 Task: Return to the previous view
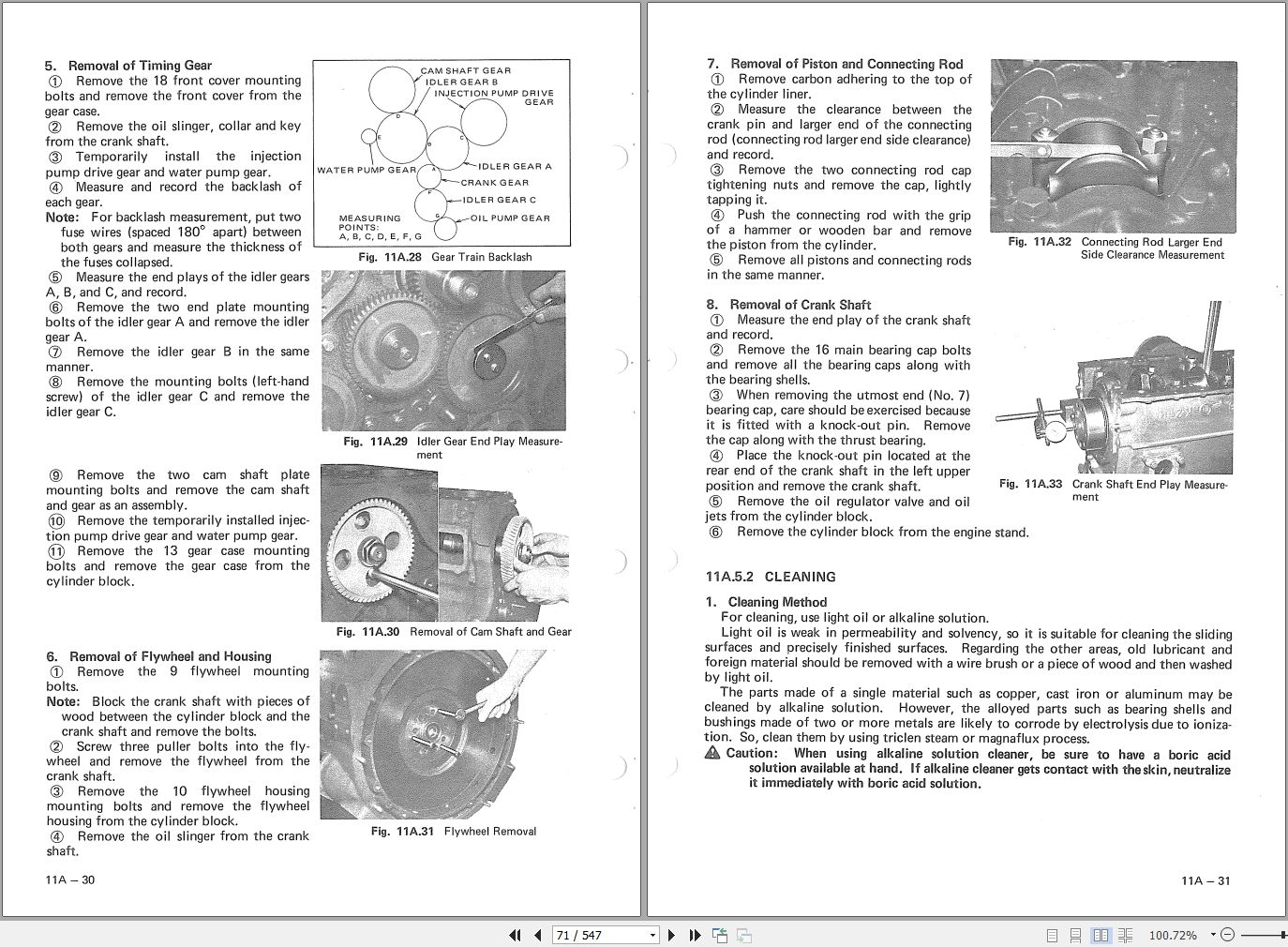[719, 935]
